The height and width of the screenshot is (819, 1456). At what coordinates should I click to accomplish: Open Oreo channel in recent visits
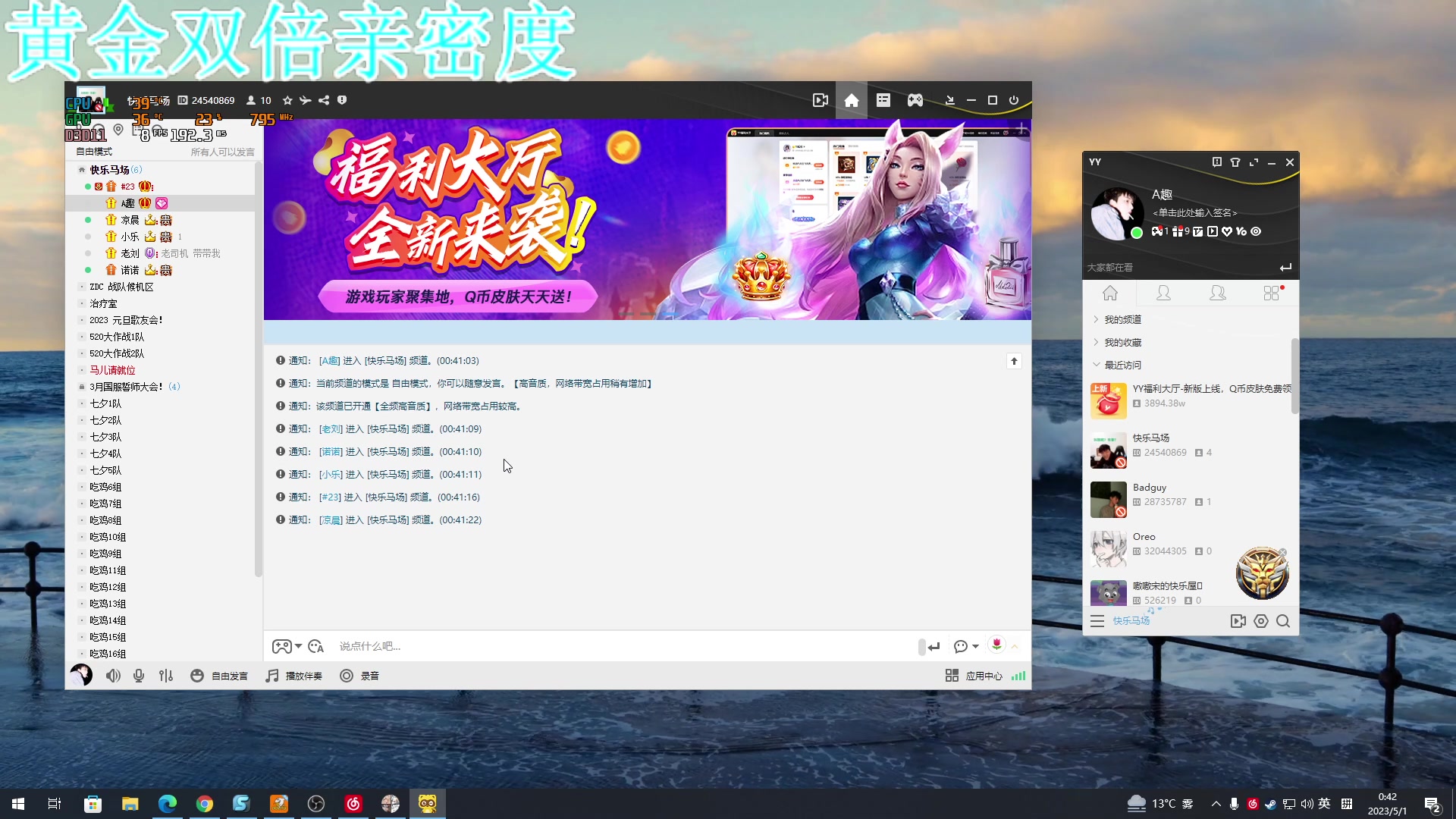(x=1187, y=548)
